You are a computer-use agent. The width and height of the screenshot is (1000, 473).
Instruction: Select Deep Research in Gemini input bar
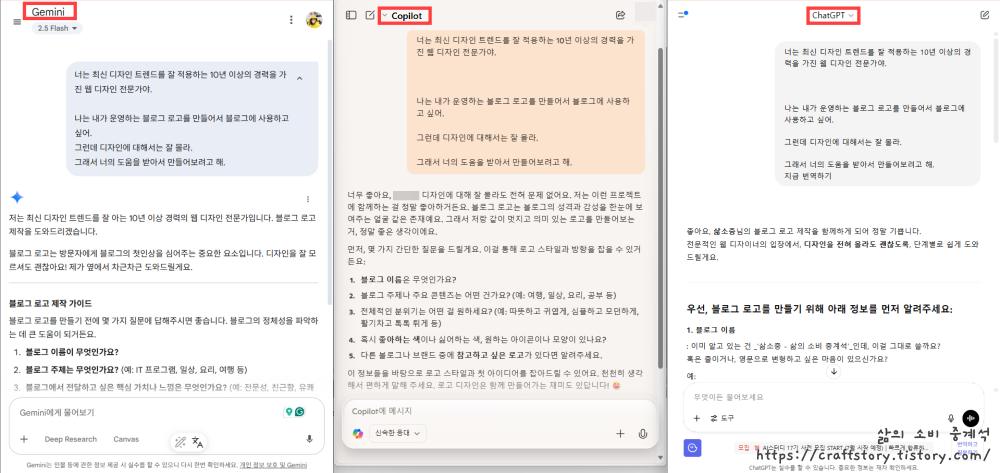click(71, 439)
